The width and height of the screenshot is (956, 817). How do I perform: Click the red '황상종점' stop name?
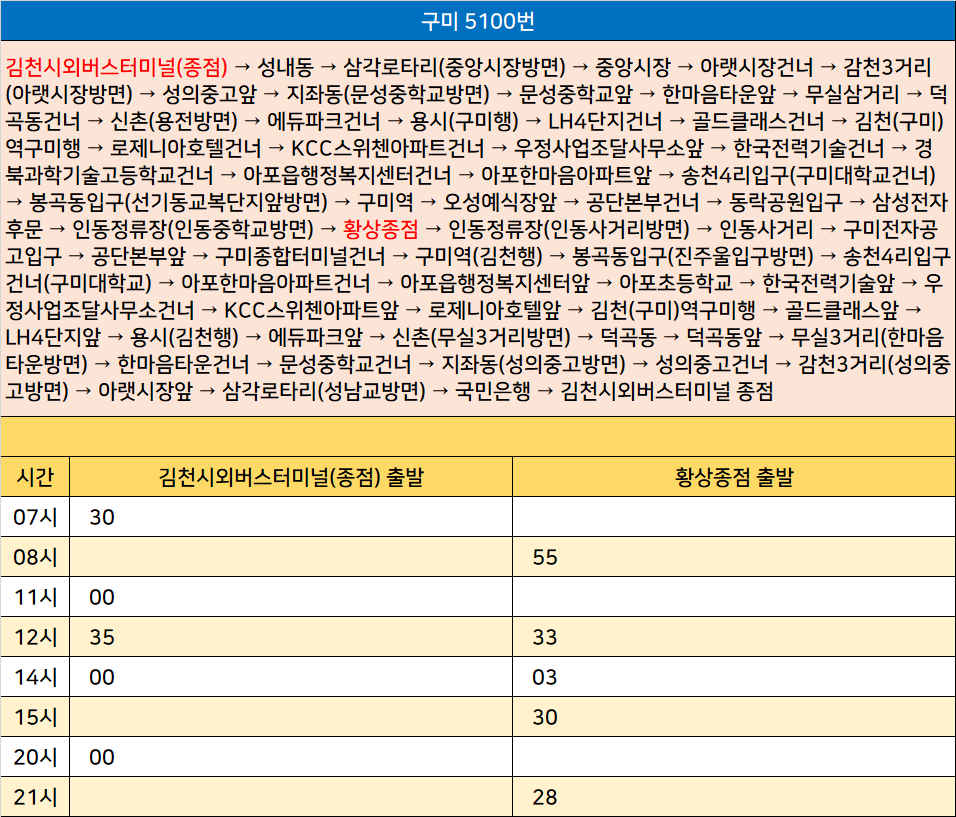point(380,229)
